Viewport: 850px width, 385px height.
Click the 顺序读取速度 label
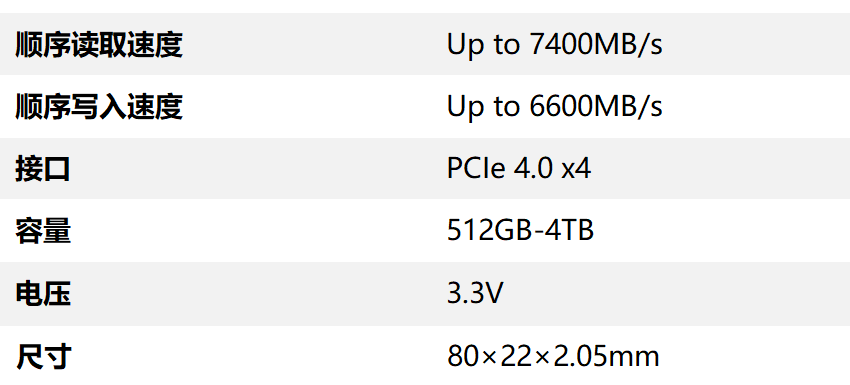(99, 44)
